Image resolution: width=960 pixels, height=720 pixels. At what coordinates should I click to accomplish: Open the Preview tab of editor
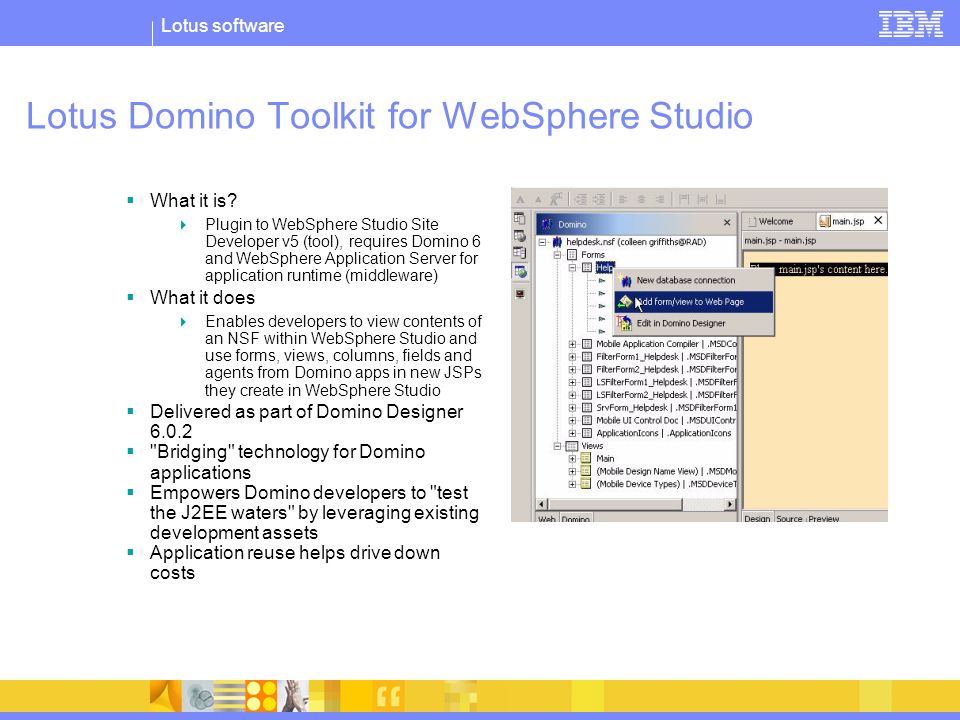[823, 518]
